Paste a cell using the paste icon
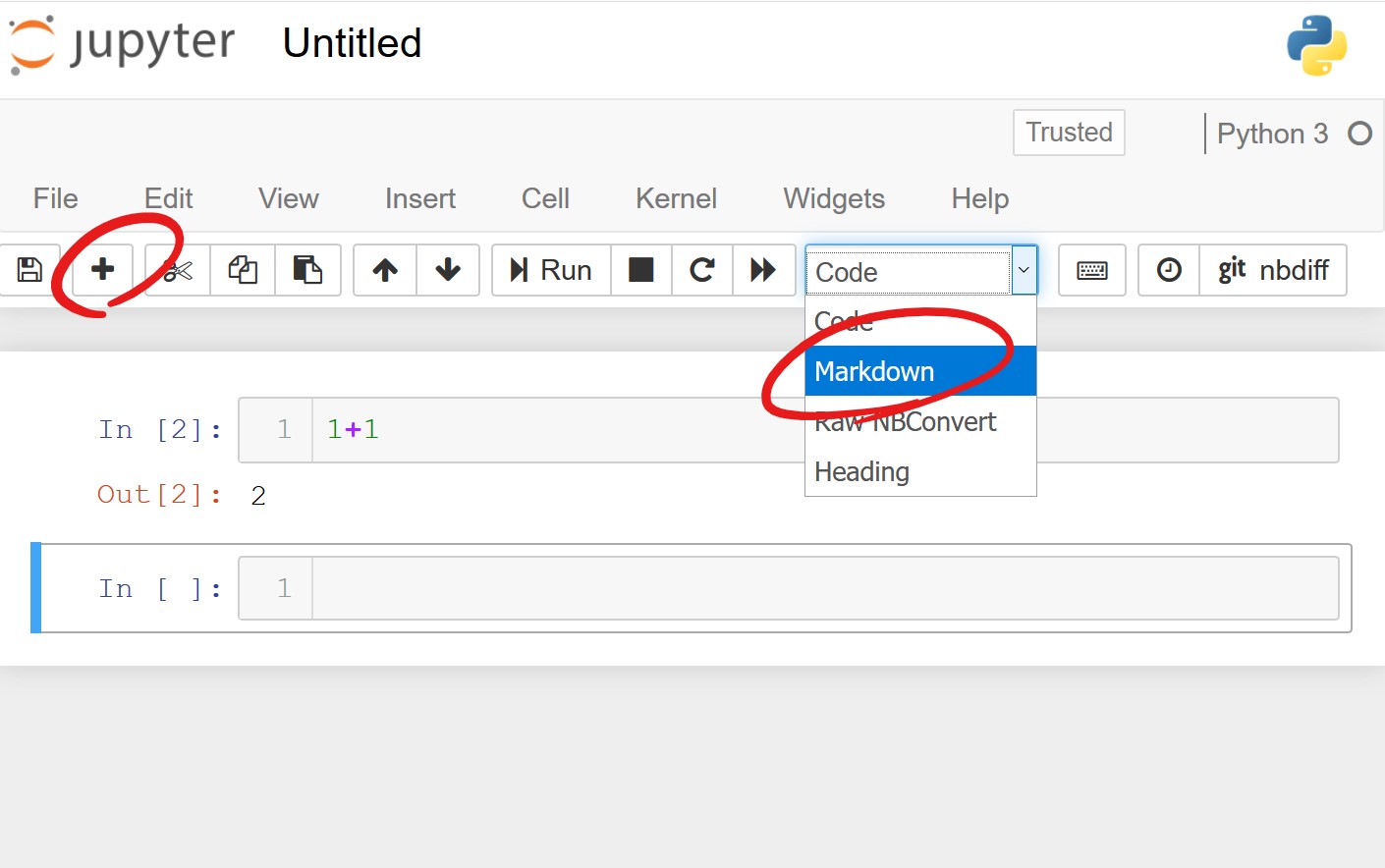Viewport: 1385px width, 868px height. click(307, 270)
